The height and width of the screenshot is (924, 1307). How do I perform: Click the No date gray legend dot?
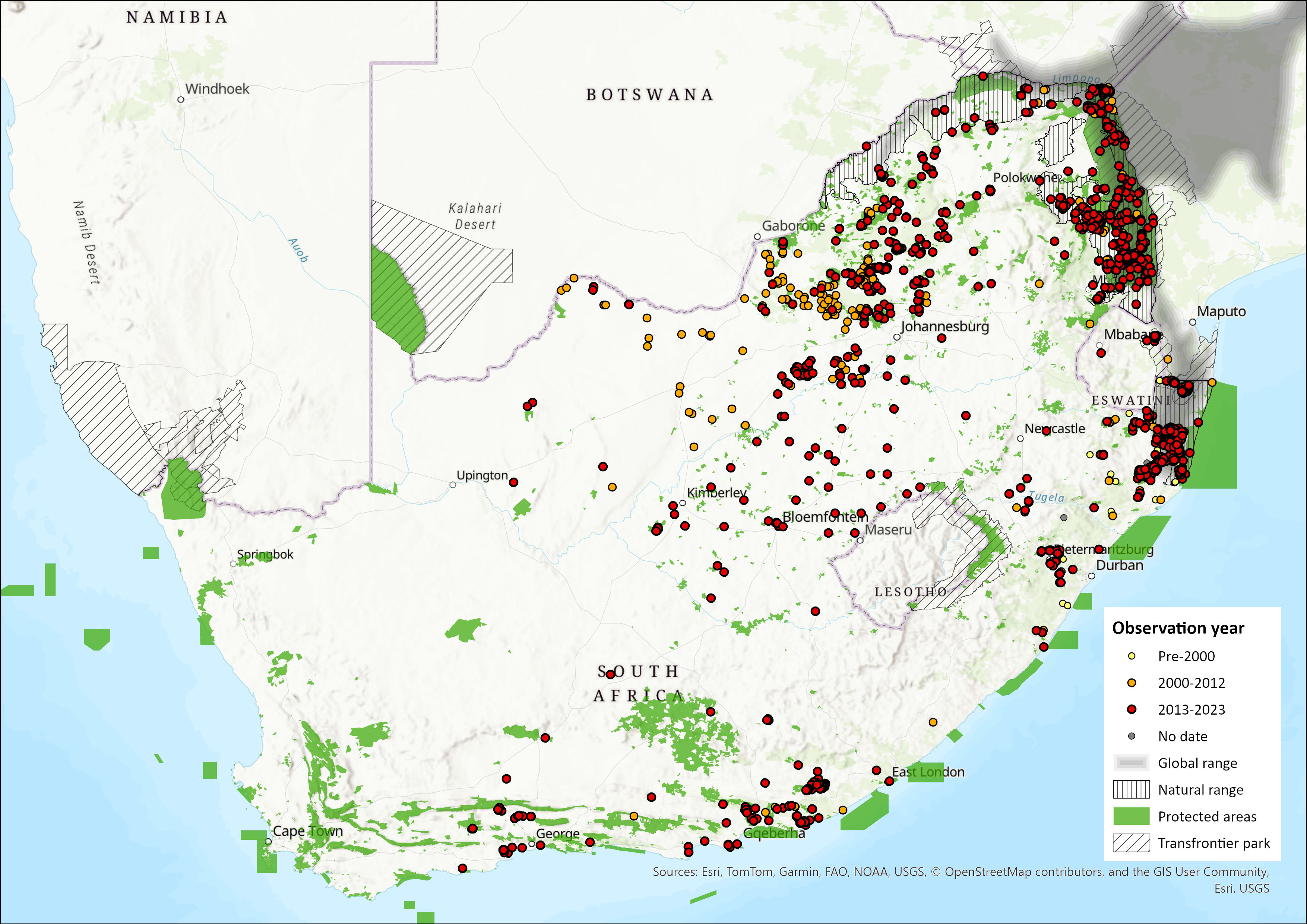tap(1131, 736)
